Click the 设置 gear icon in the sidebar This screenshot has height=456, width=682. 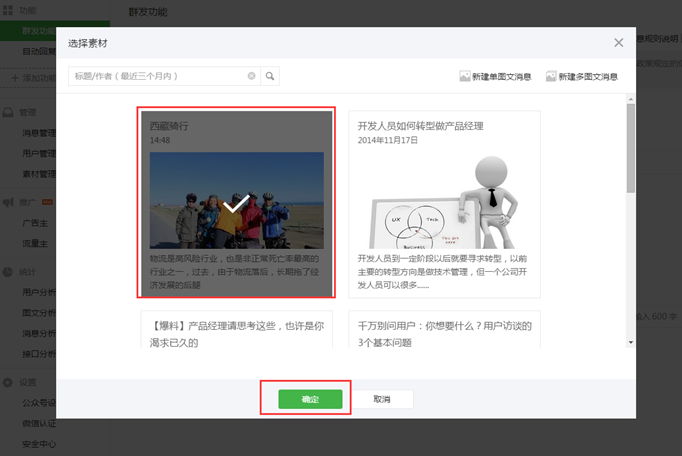[8, 382]
